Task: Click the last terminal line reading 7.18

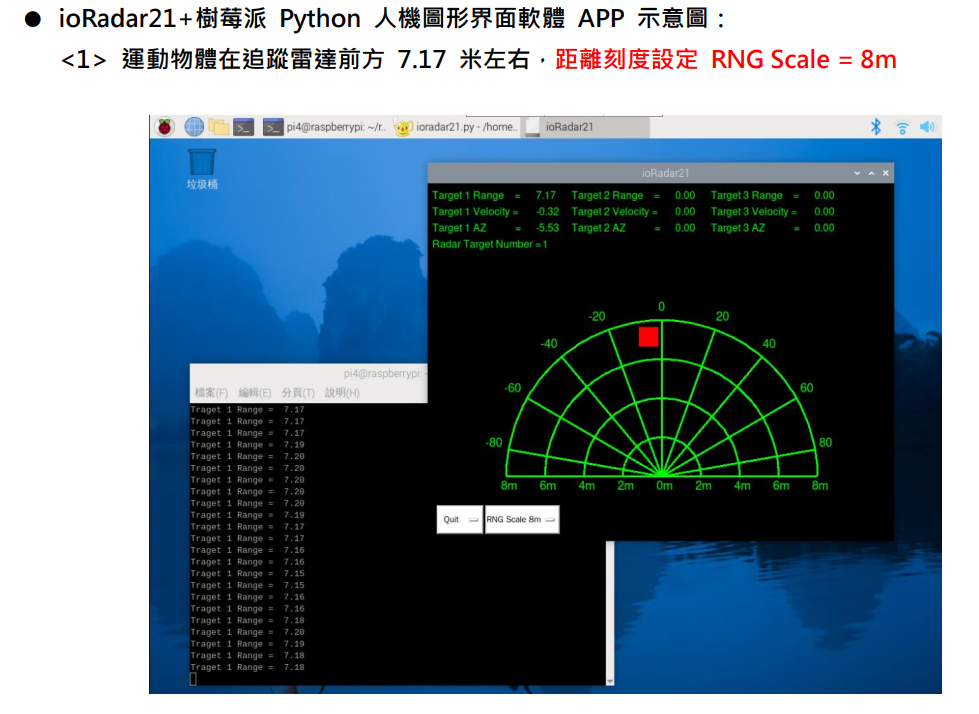Action: click(x=247, y=667)
